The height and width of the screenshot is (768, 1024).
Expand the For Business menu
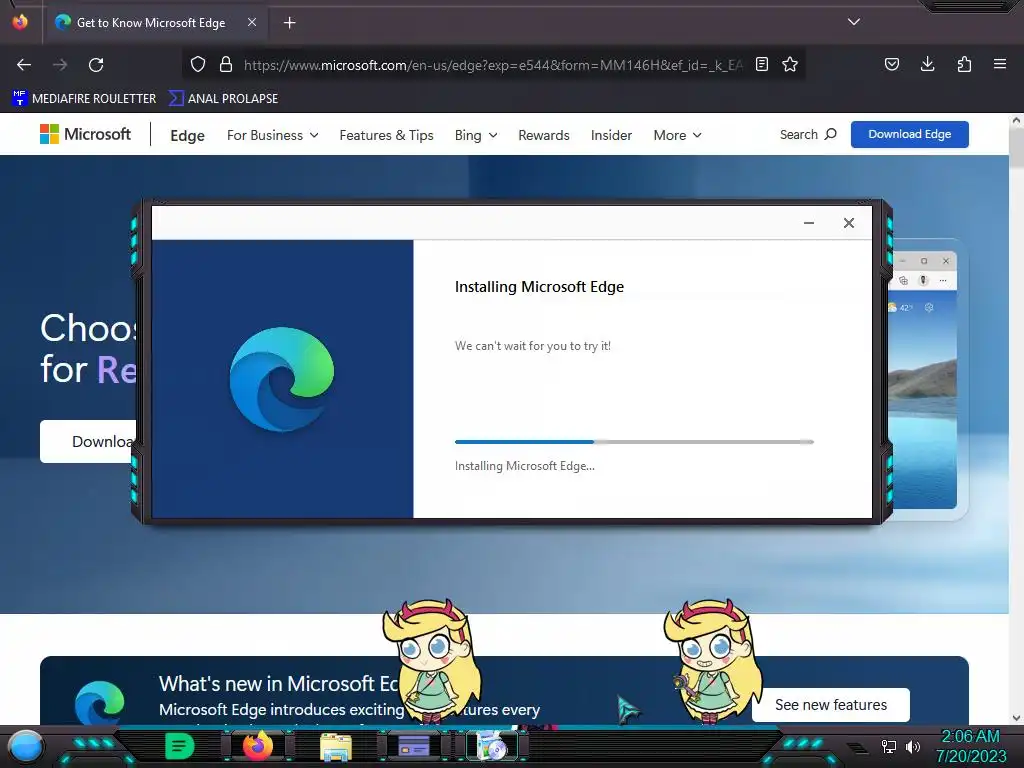(273, 135)
